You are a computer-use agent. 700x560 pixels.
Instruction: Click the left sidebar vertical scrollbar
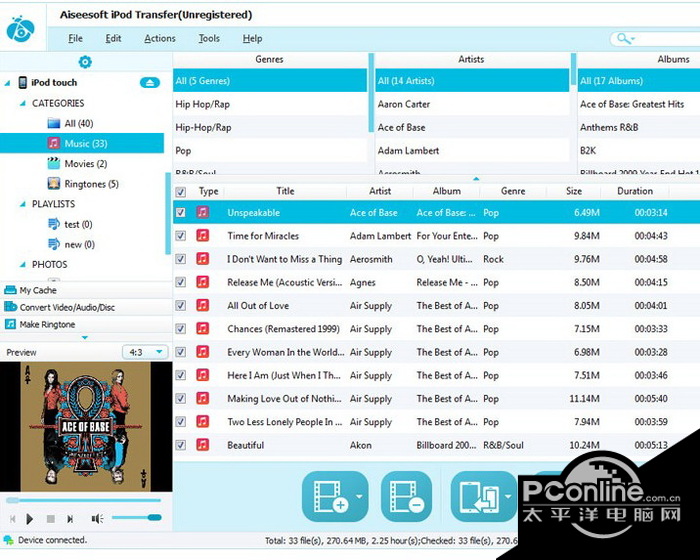click(x=168, y=213)
